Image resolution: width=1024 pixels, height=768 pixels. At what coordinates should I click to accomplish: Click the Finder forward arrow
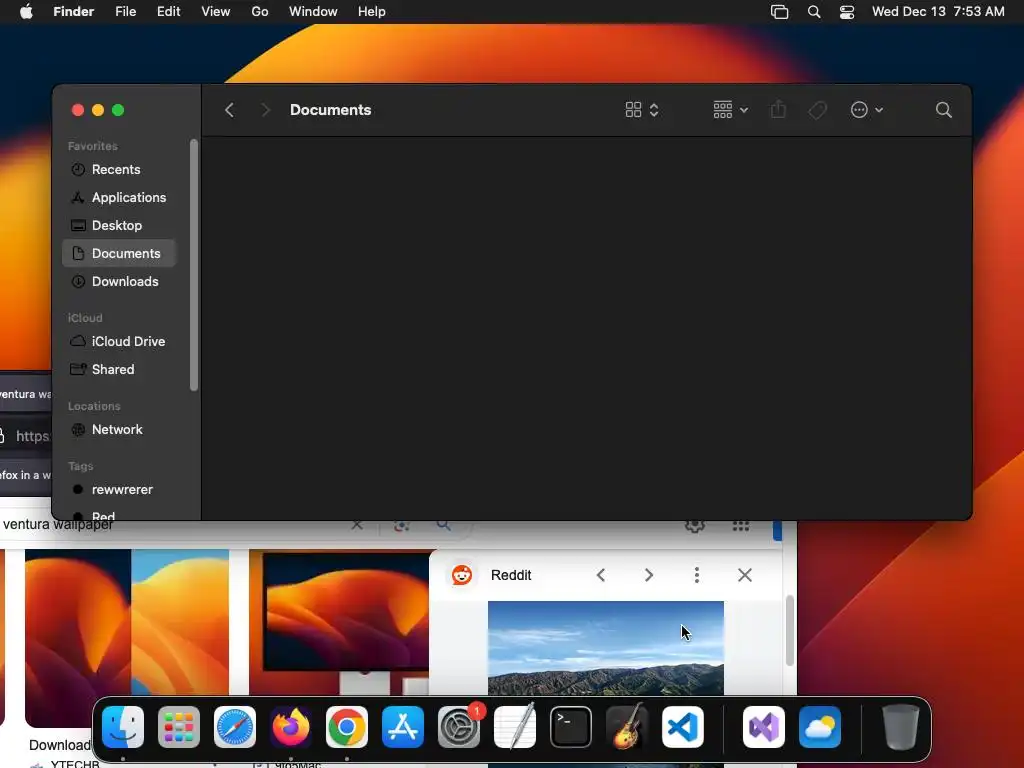[265, 110]
